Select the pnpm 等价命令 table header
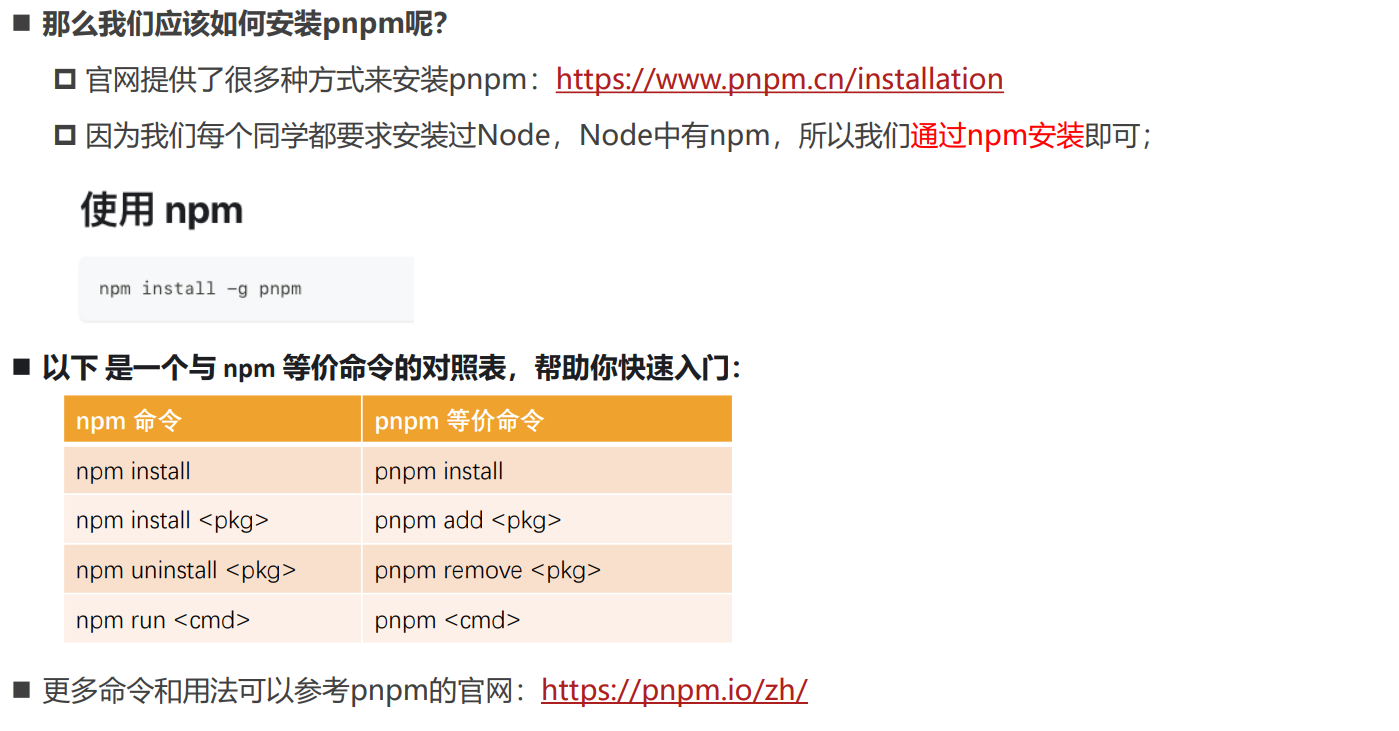The image size is (1399, 731). pos(547,419)
